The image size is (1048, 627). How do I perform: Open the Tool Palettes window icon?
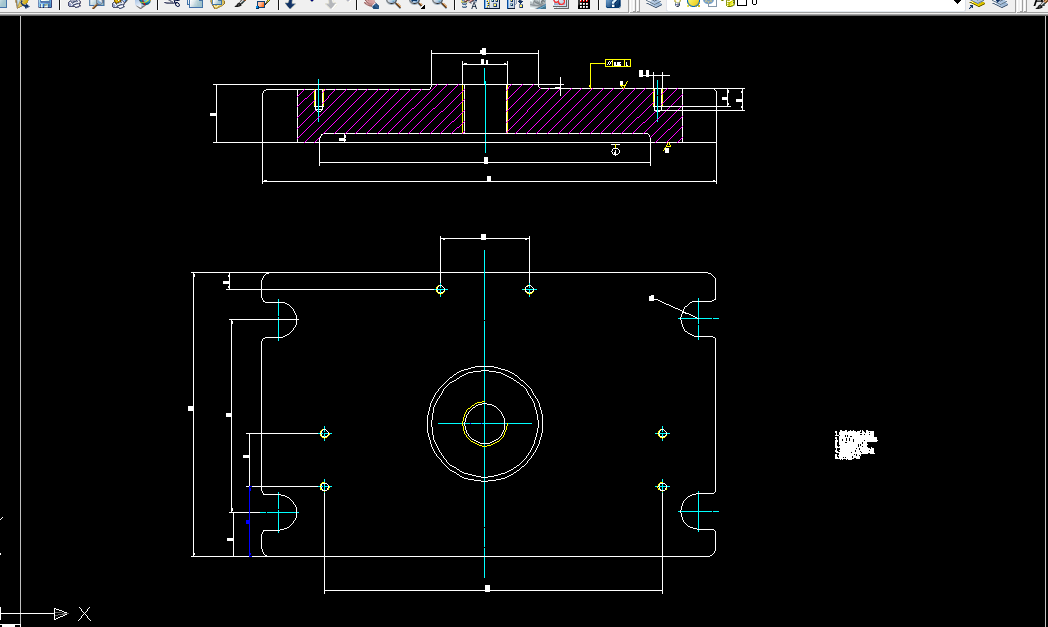(515, 3)
